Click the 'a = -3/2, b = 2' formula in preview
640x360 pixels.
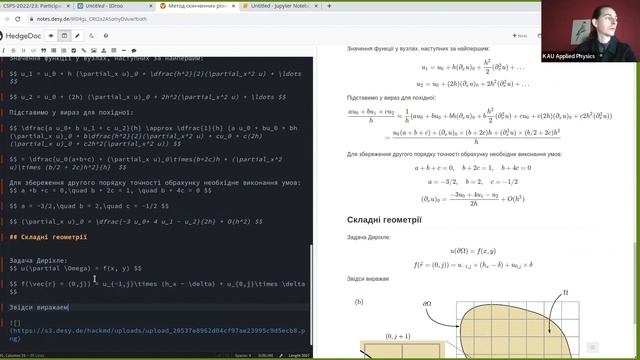(473, 182)
